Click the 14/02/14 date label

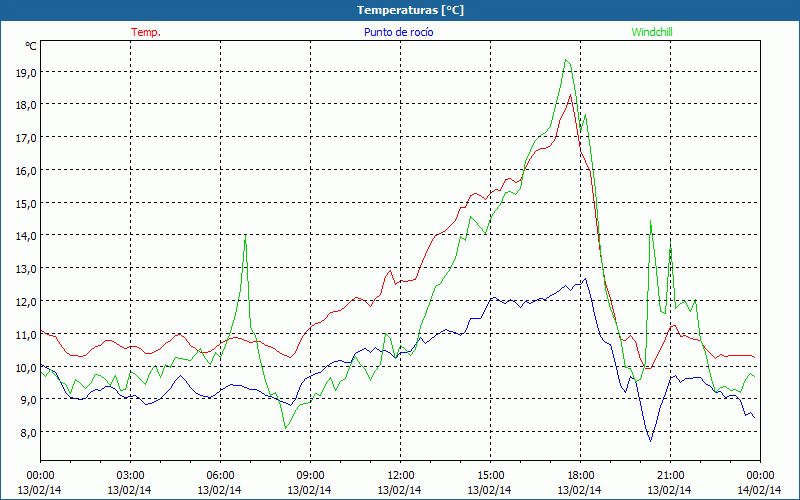pos(759,490)
